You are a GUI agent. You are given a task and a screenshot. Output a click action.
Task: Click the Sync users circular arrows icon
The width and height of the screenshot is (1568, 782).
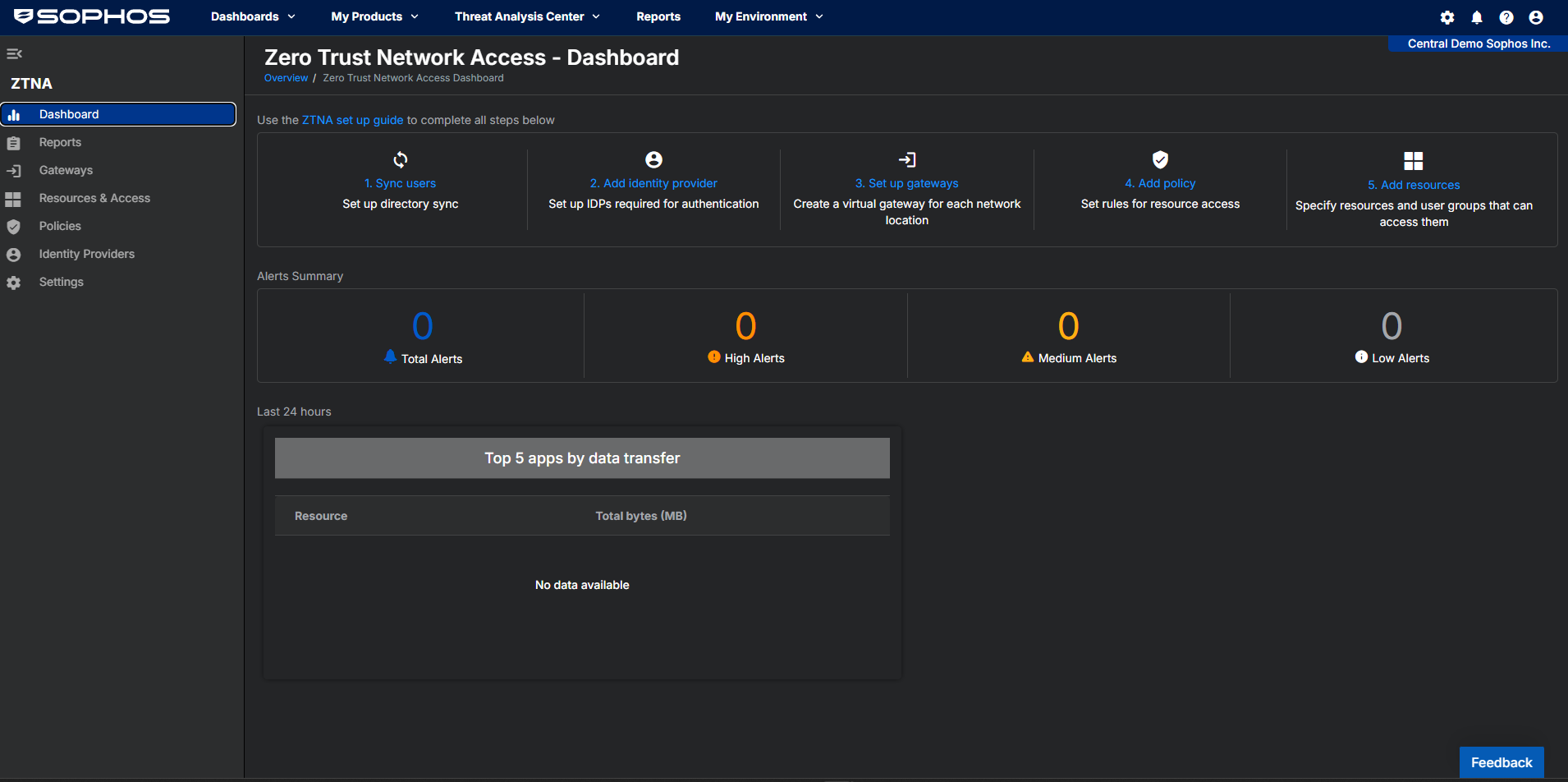click(401, 159)
